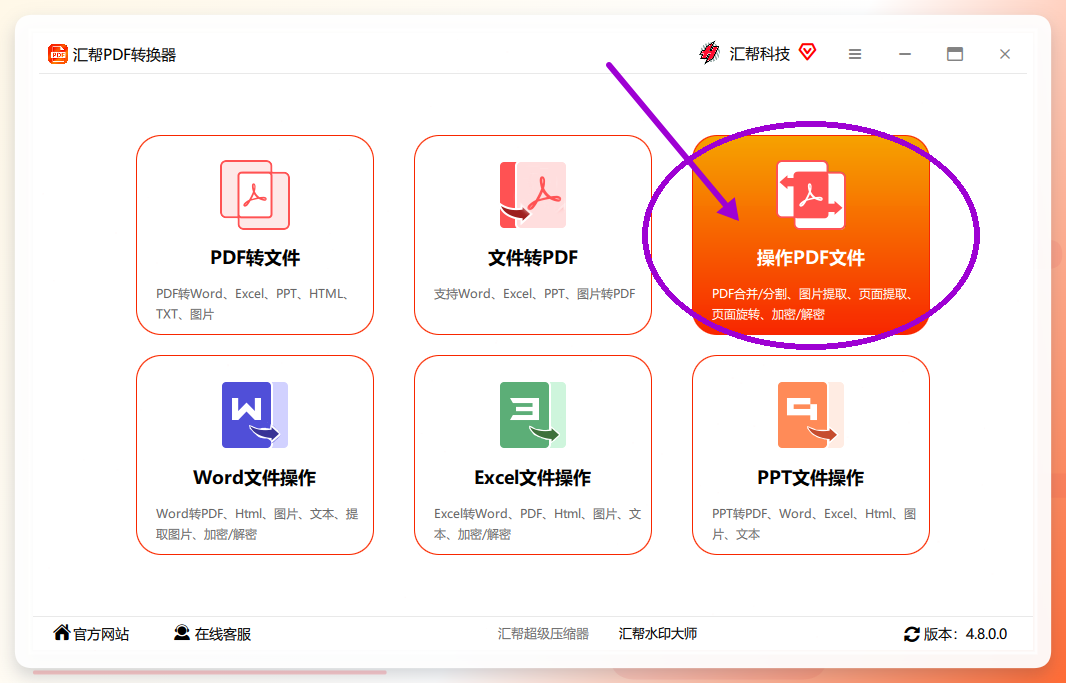The height and width of the screenshot is (683, 1066).
Task: Click the 汇帮PDF转换器 logo icon
Action: click(58, 54)
